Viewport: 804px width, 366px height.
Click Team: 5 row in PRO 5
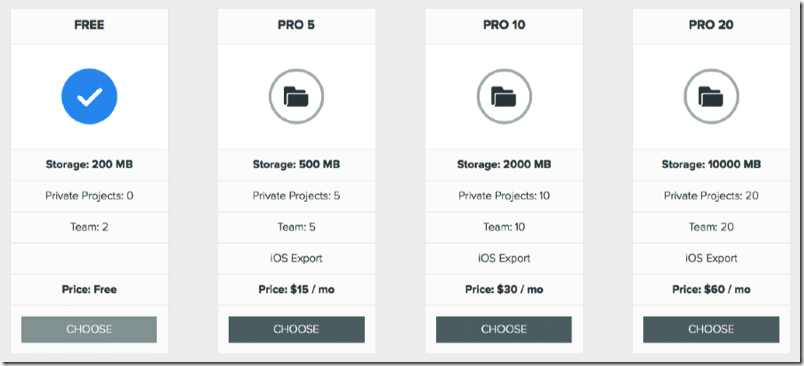pos(296,227)
